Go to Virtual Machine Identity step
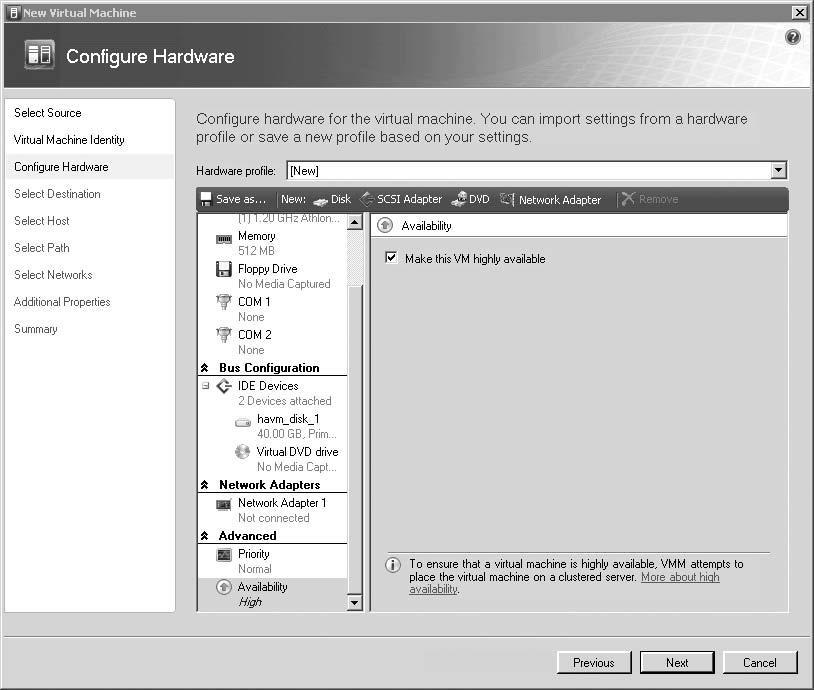Screen dimensions: 814x690 click(69, 140)
